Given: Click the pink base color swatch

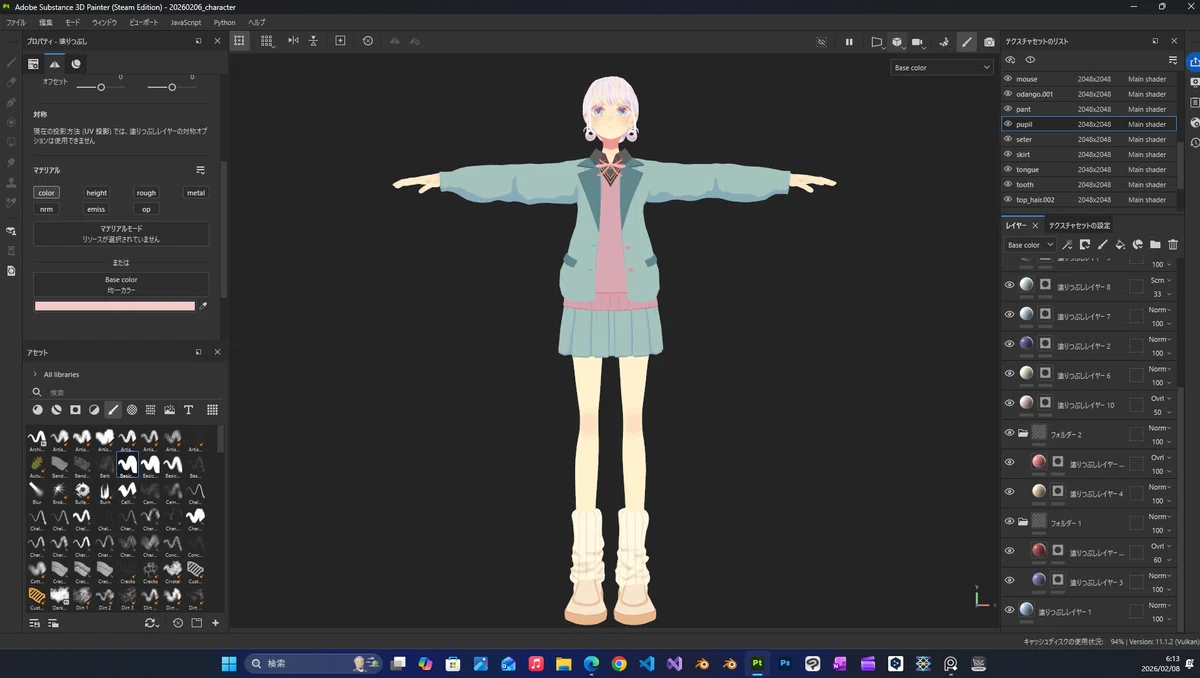Looking at the screenshot, I should (115, 306).
